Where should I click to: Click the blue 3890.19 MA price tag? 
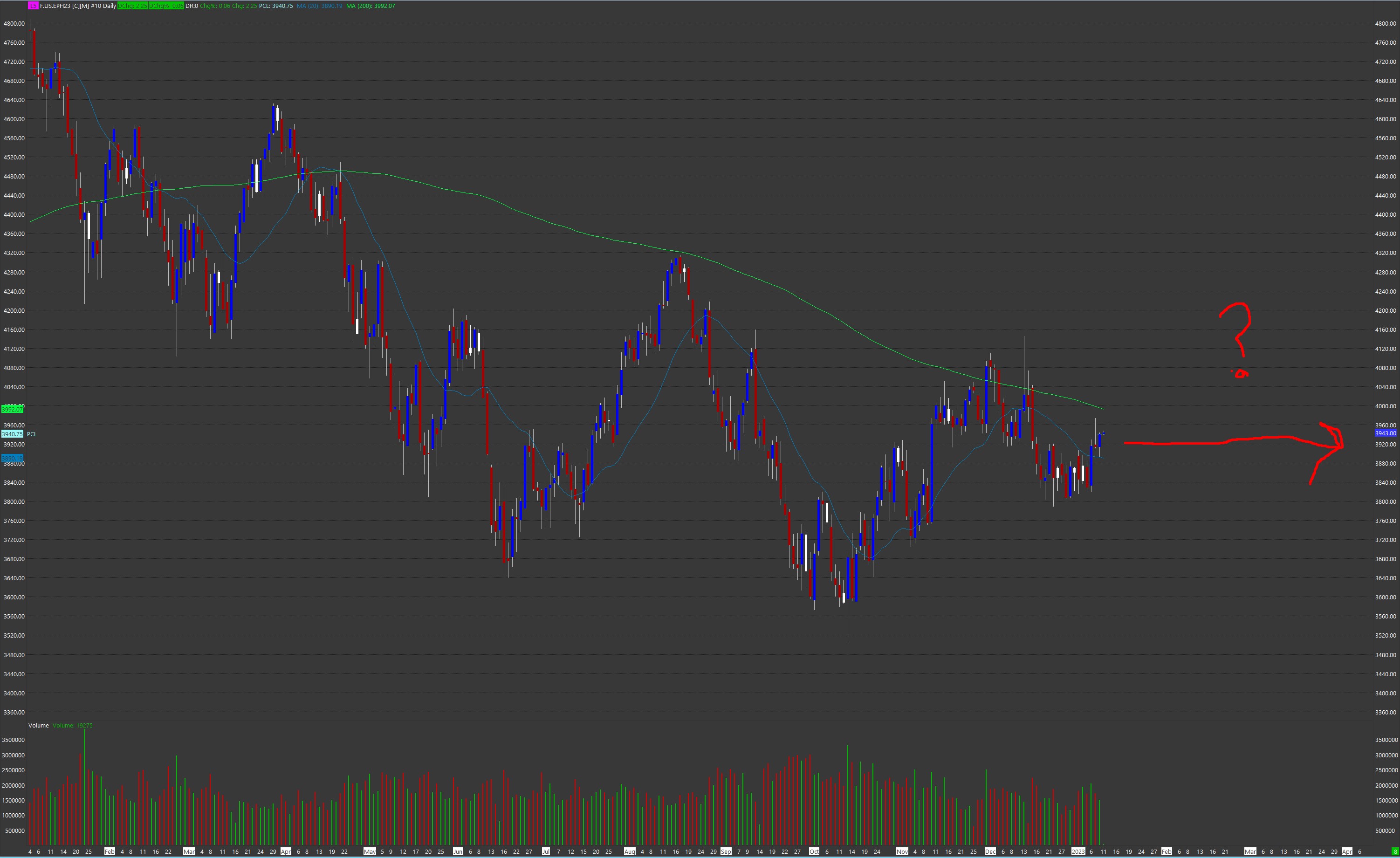pos(12,458)
